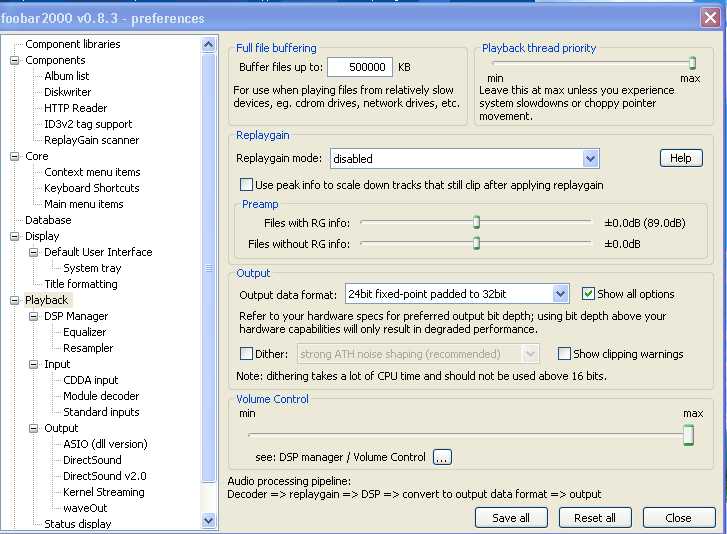Collapse the DSP Manager node
Image resolution: width=727 pixels, height=534 pixels.
[34, 316]
